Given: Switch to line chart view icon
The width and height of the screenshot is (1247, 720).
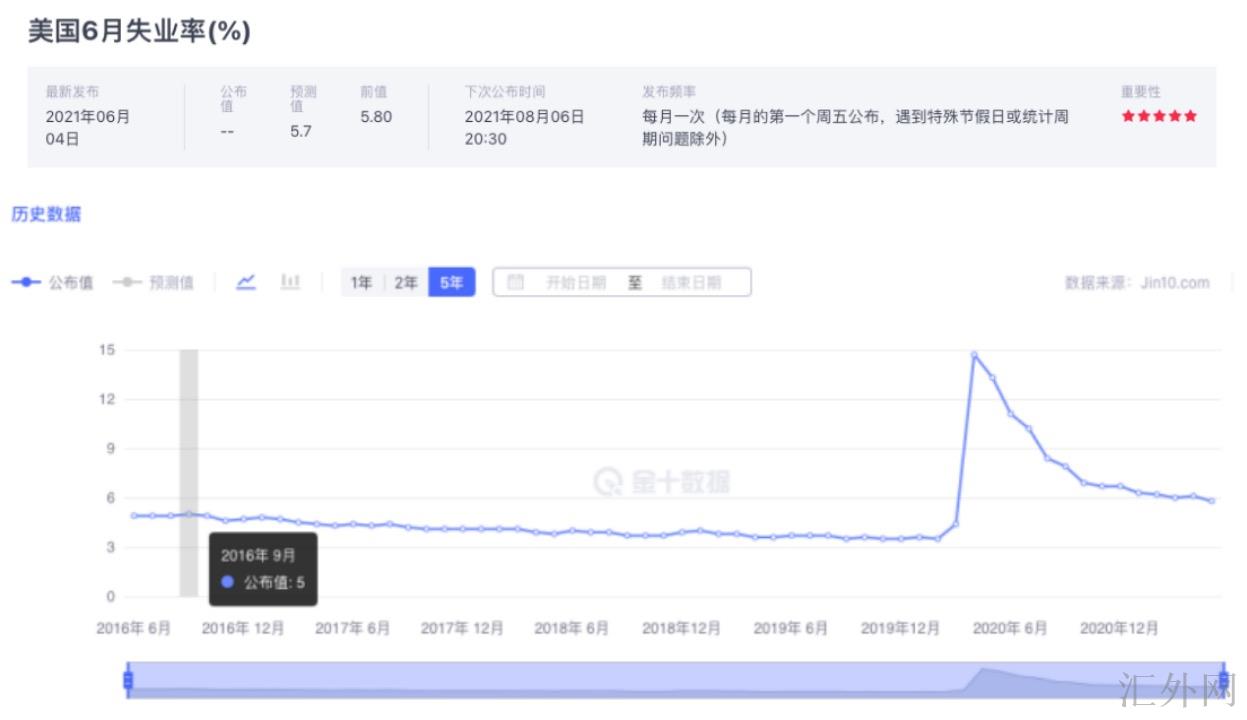Looking at the screenshot, I should tap(246, 282).
